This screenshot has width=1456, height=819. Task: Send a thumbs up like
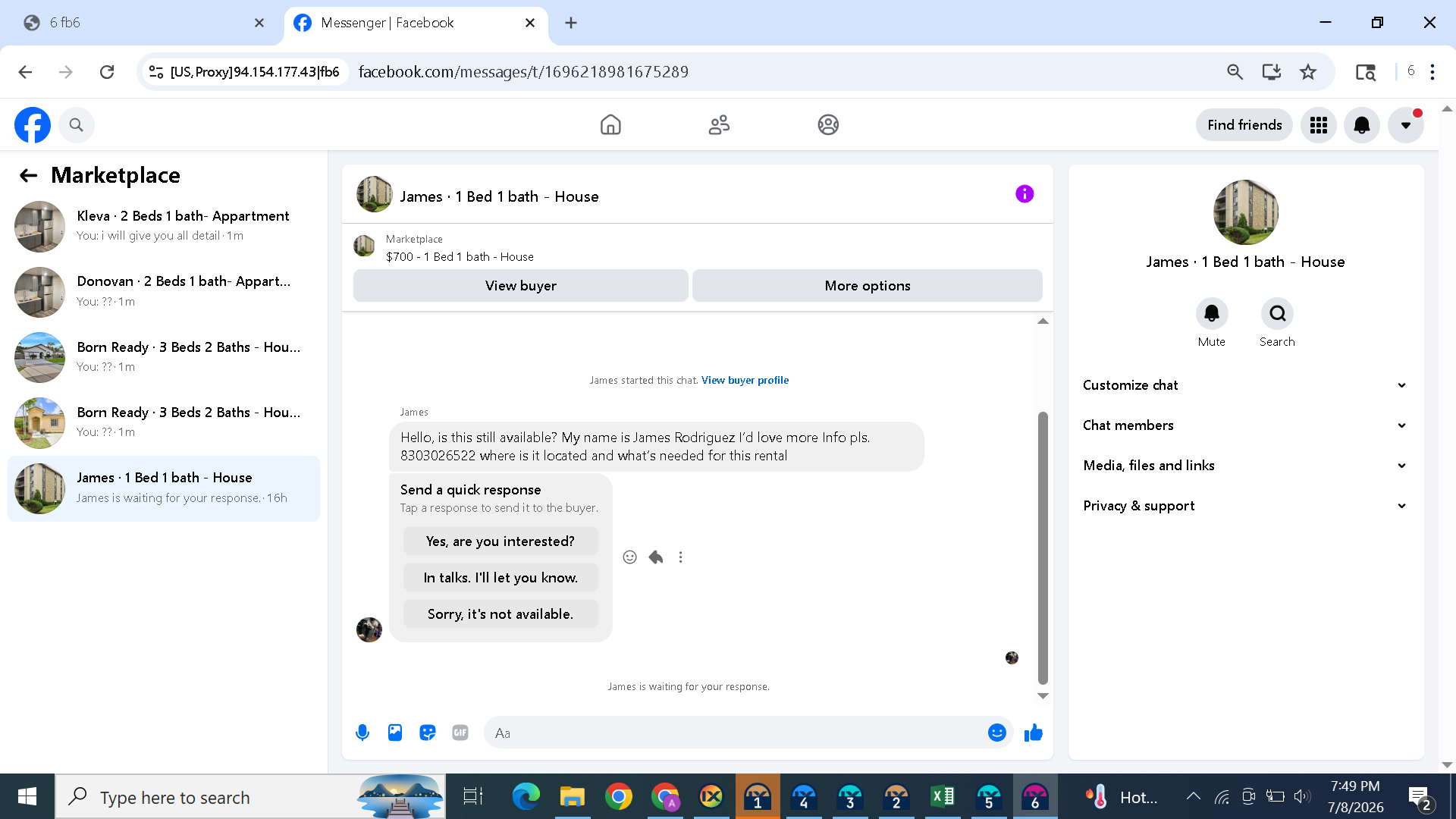(x=1034, y=733)
